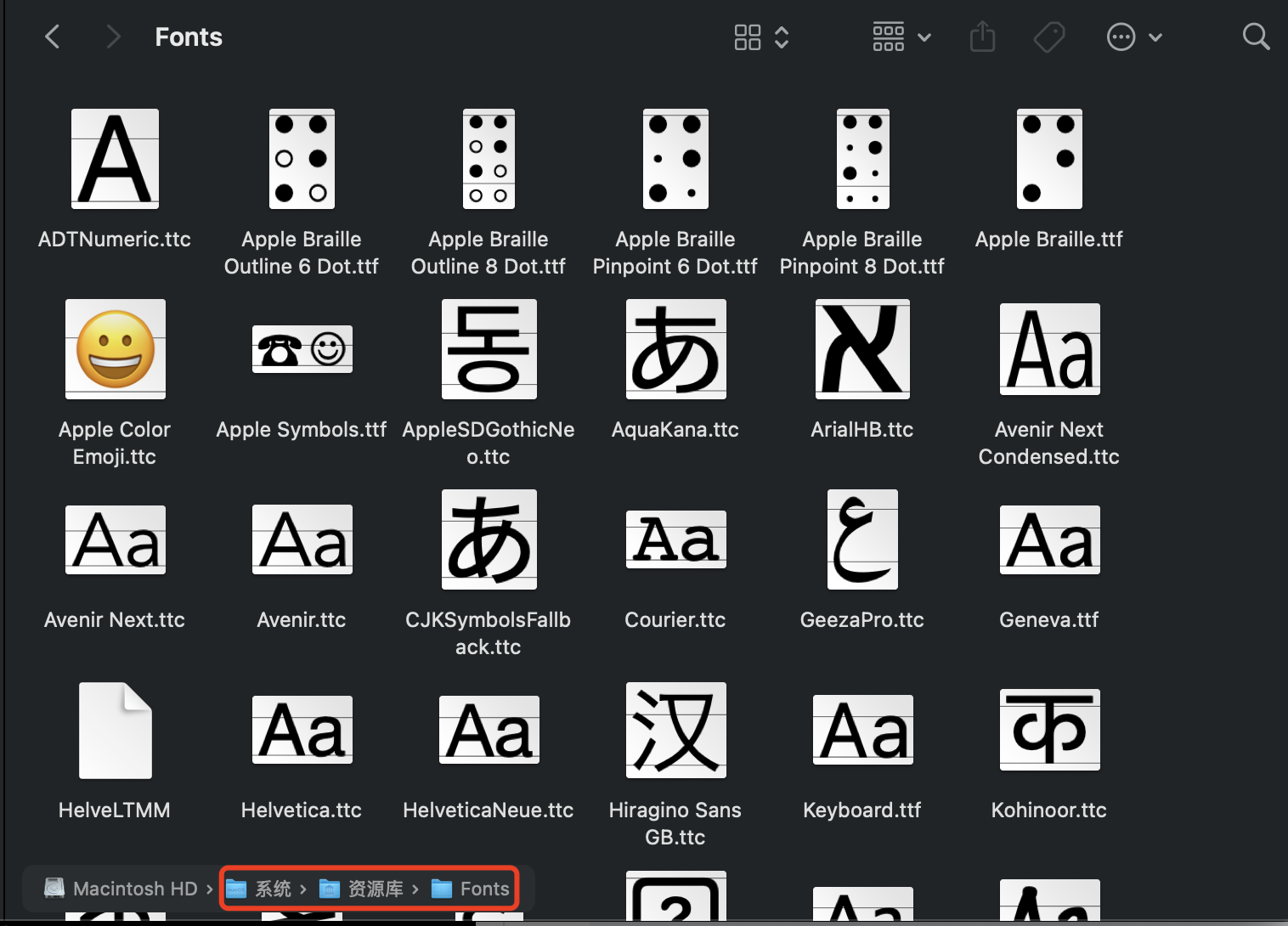1288x926 pixels.
Task: Select the Courier.ttc icon
Action: 675,539
